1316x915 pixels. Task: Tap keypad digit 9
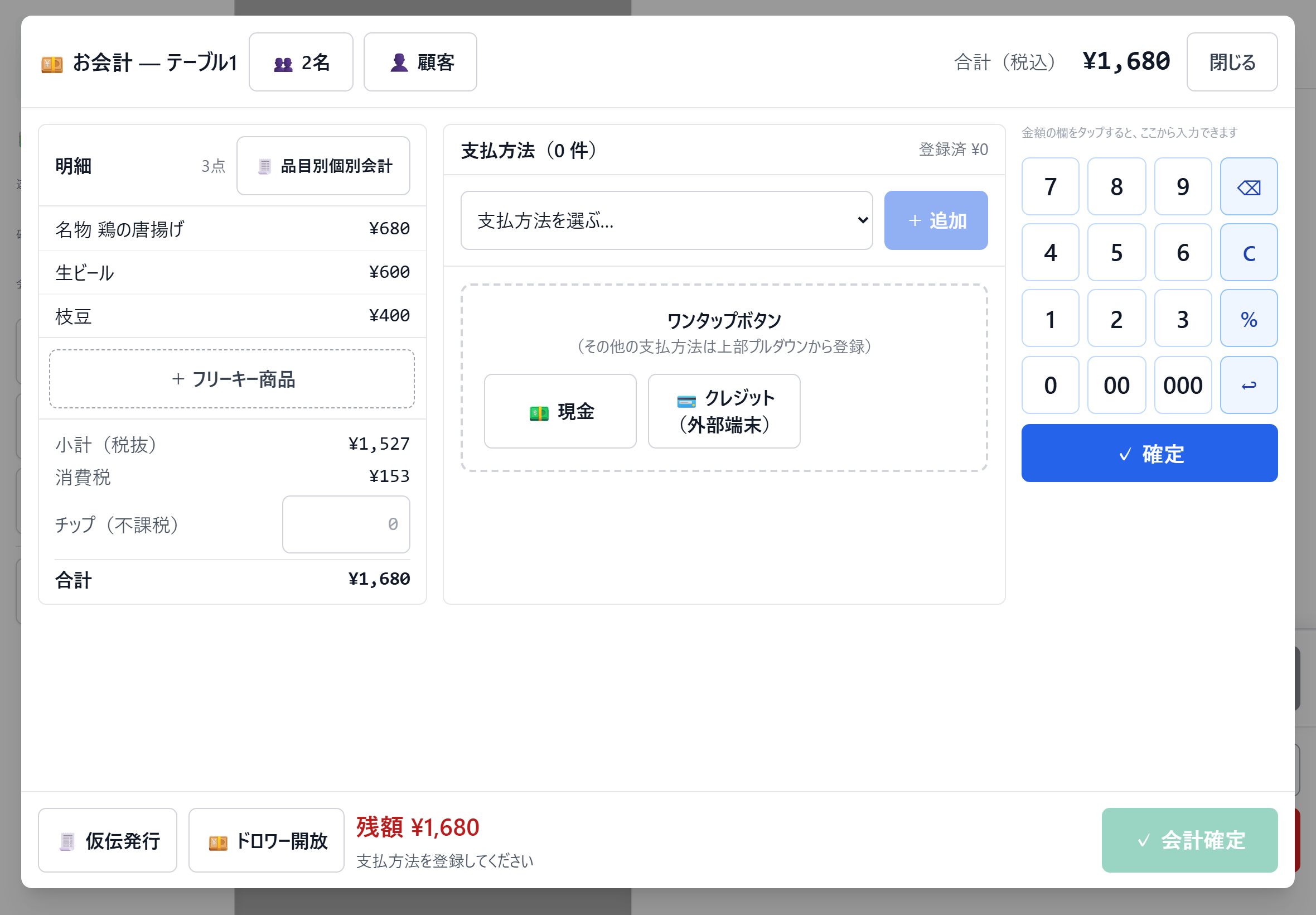(x=1183, y=187)
